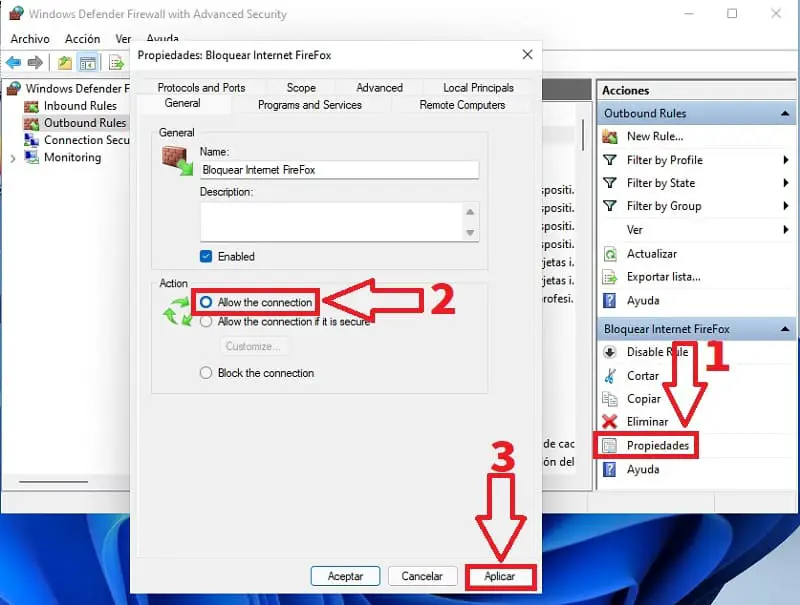The width and height of the screenshot is (800, 605).
Task: Collapse the Bloquear Internet FireFox actions section
Action: click(785, 329)
